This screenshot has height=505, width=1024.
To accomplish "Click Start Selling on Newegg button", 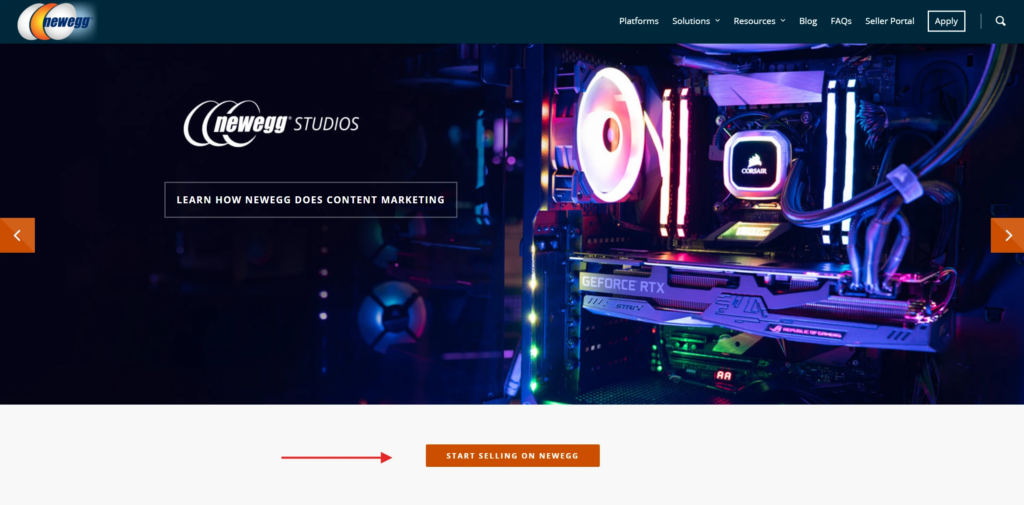I will click(513, 455).
